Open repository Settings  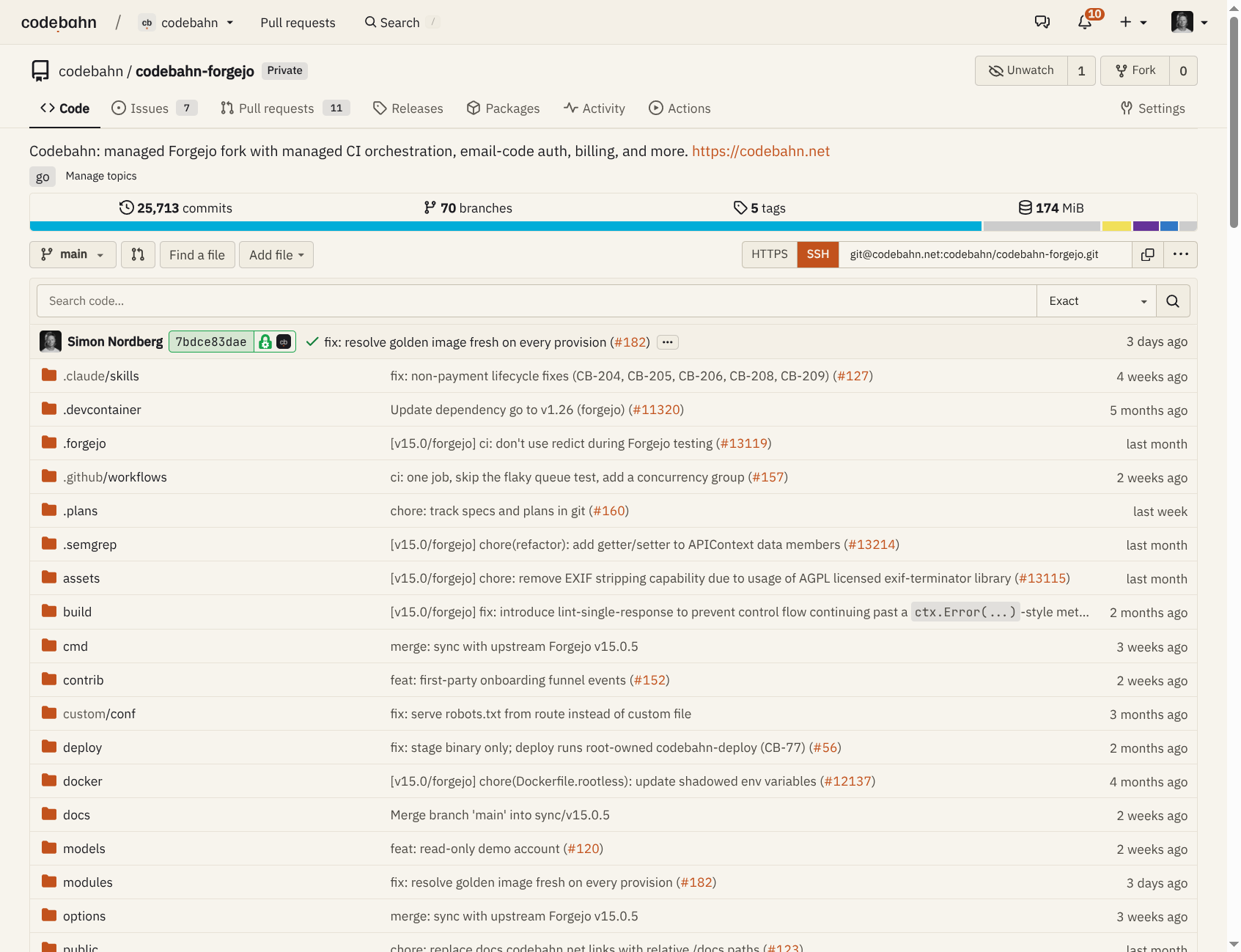(x=1152, y=108)
